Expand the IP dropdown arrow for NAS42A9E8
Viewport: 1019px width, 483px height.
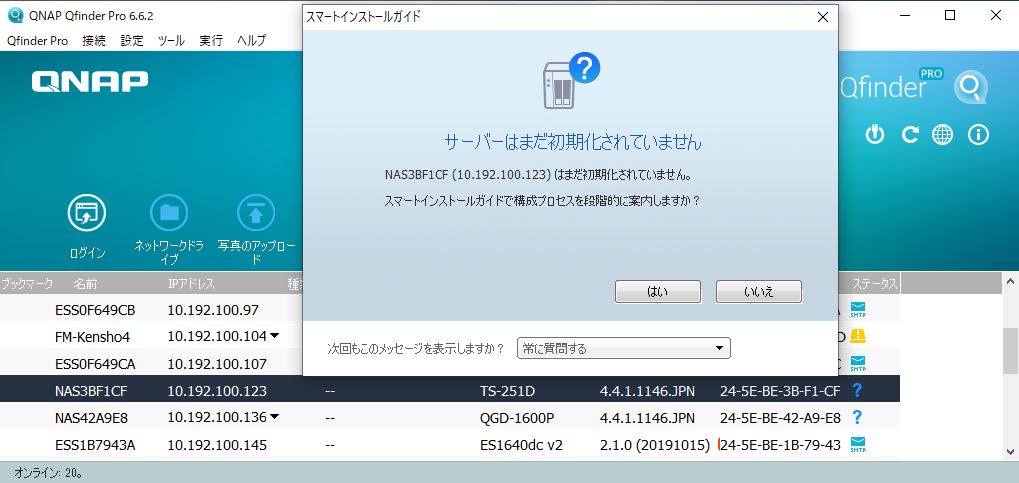[274, 417]
